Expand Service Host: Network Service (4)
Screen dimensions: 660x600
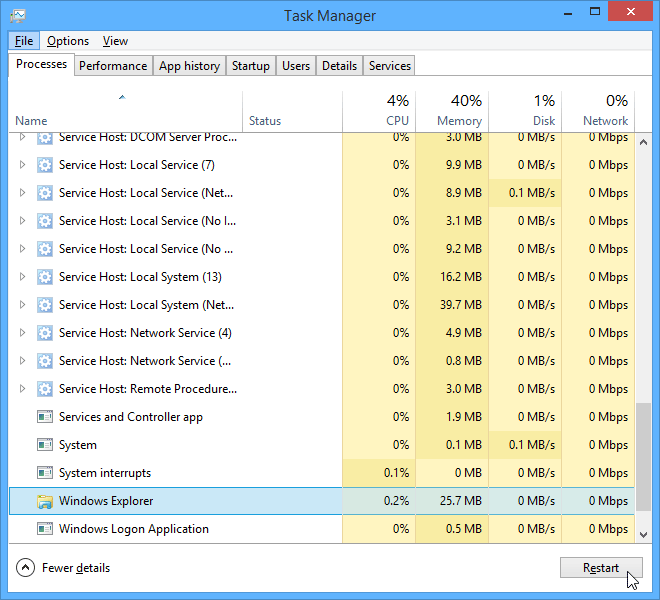[22, 333]
